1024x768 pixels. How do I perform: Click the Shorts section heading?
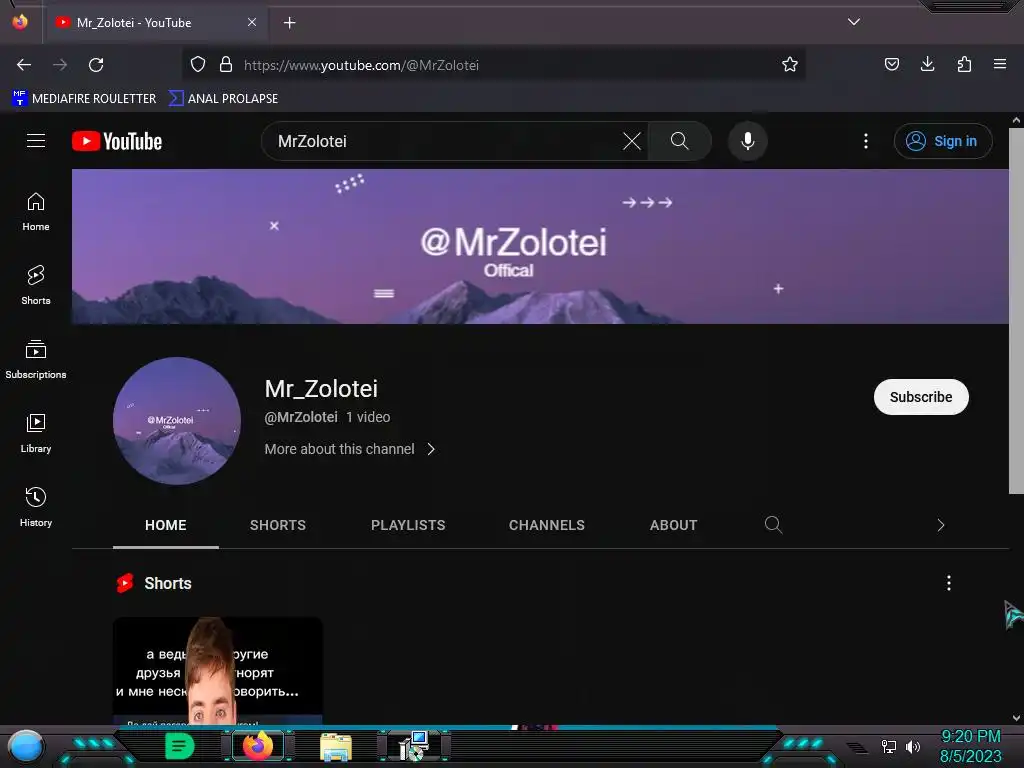click(168, 583)
